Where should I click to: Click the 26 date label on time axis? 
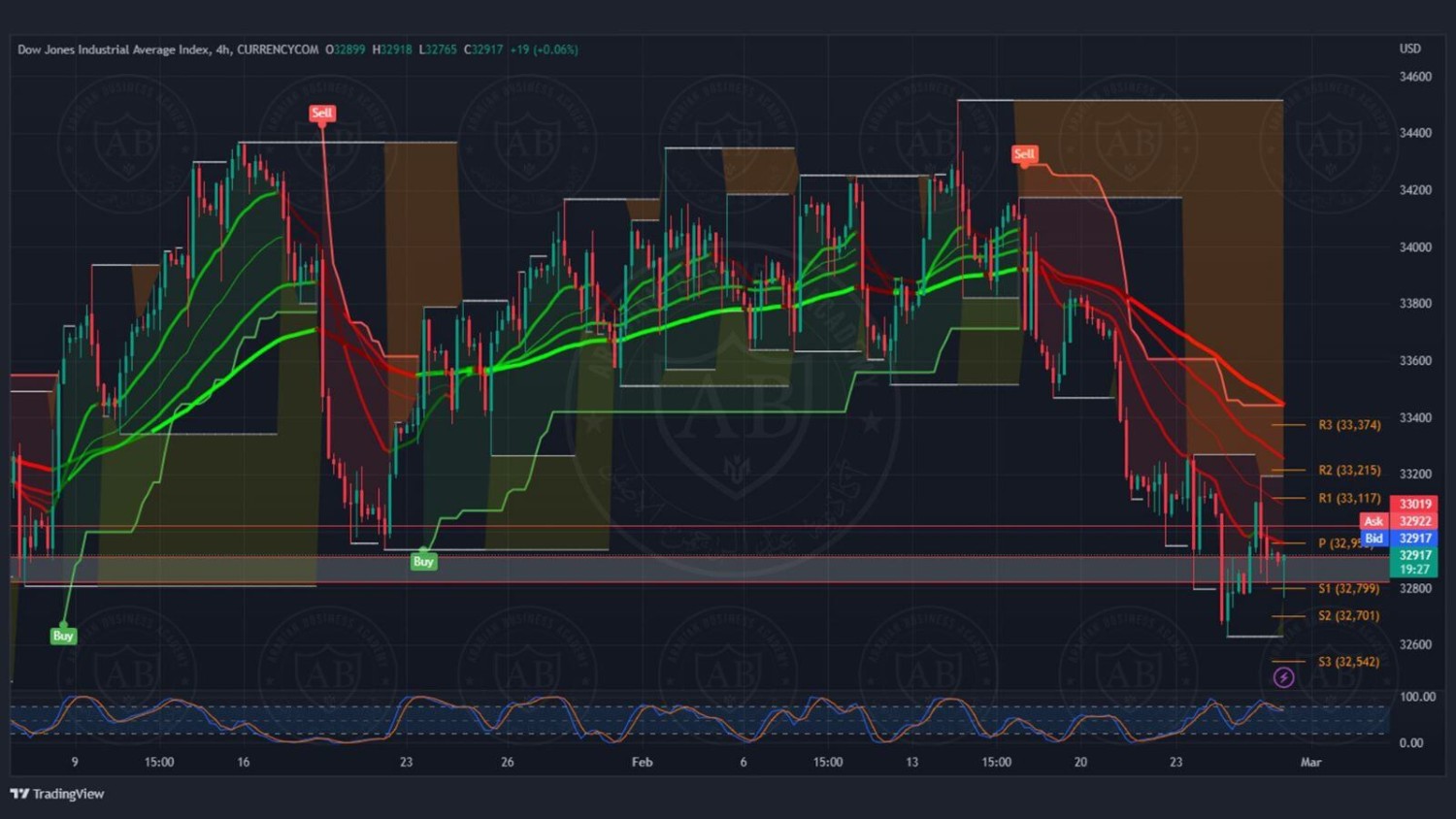(x=507, y=762)
